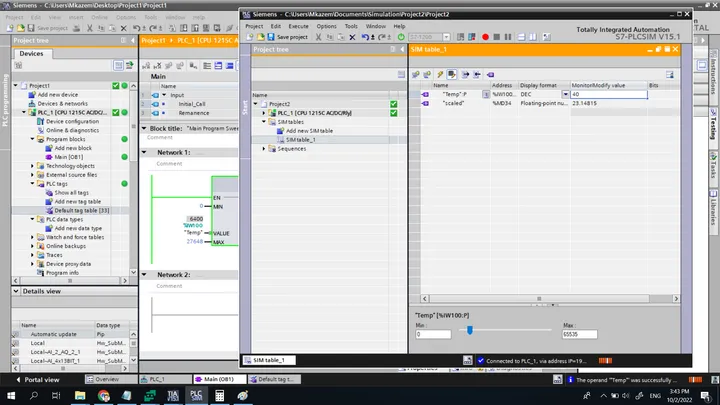Click the green power icon in PLCSIM toolbar
The width and height of the screenshot is (720, 405).
[x=401, y=37]
